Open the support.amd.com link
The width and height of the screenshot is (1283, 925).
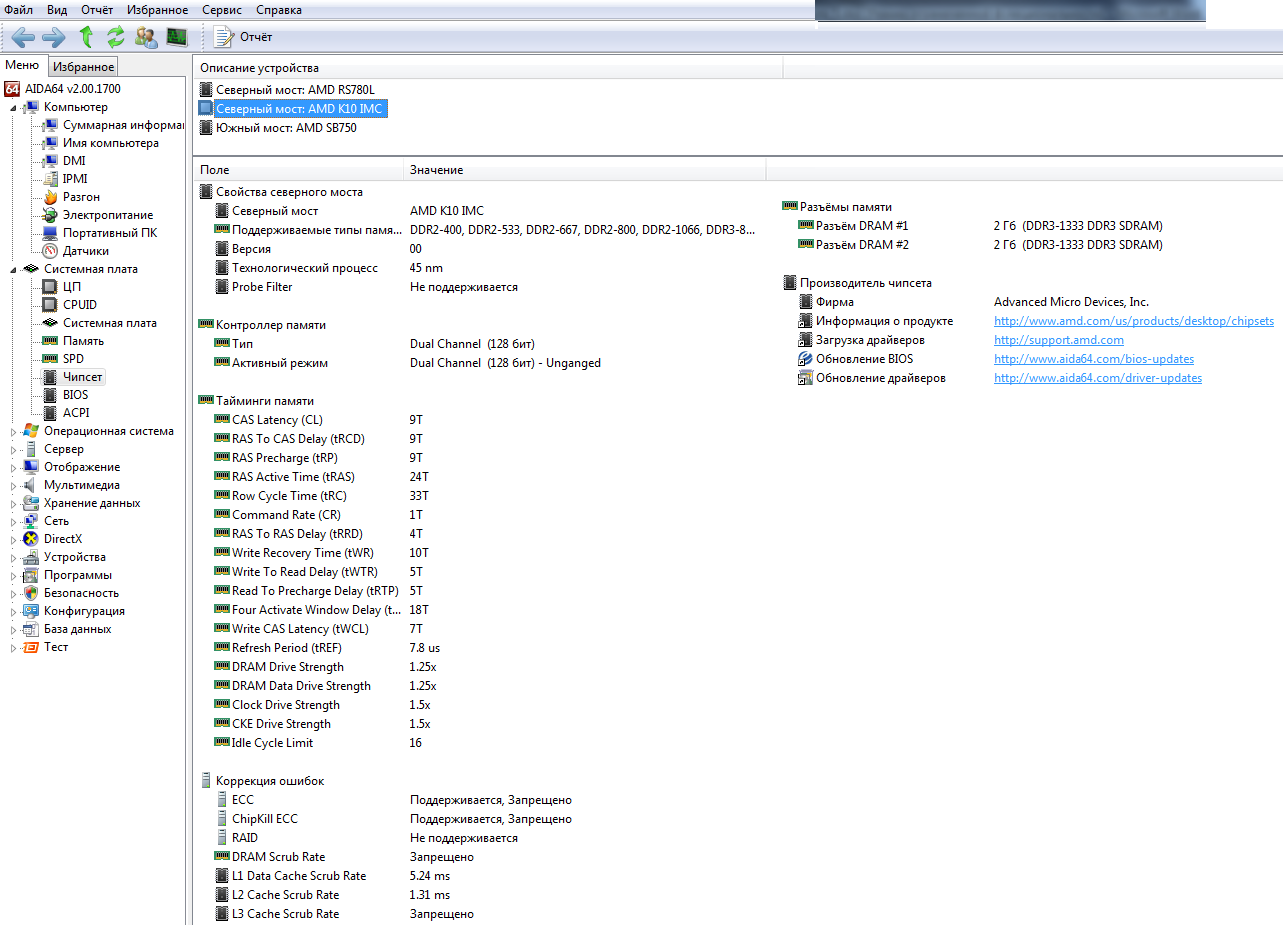click(1059, 340)
